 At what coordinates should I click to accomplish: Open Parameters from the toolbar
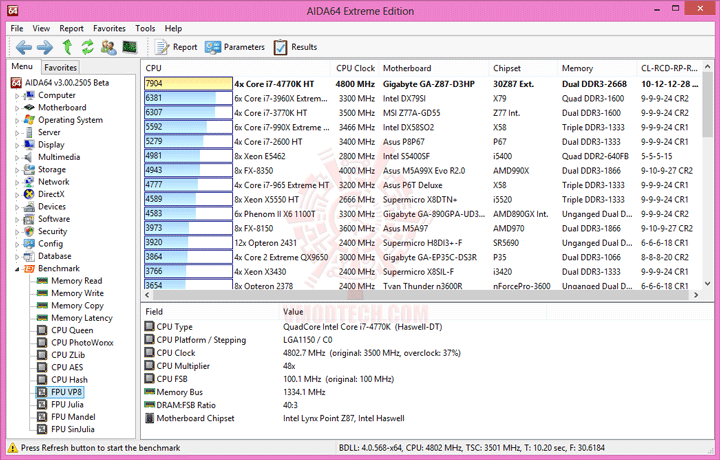pyautogui.click(x=235, y=47)
